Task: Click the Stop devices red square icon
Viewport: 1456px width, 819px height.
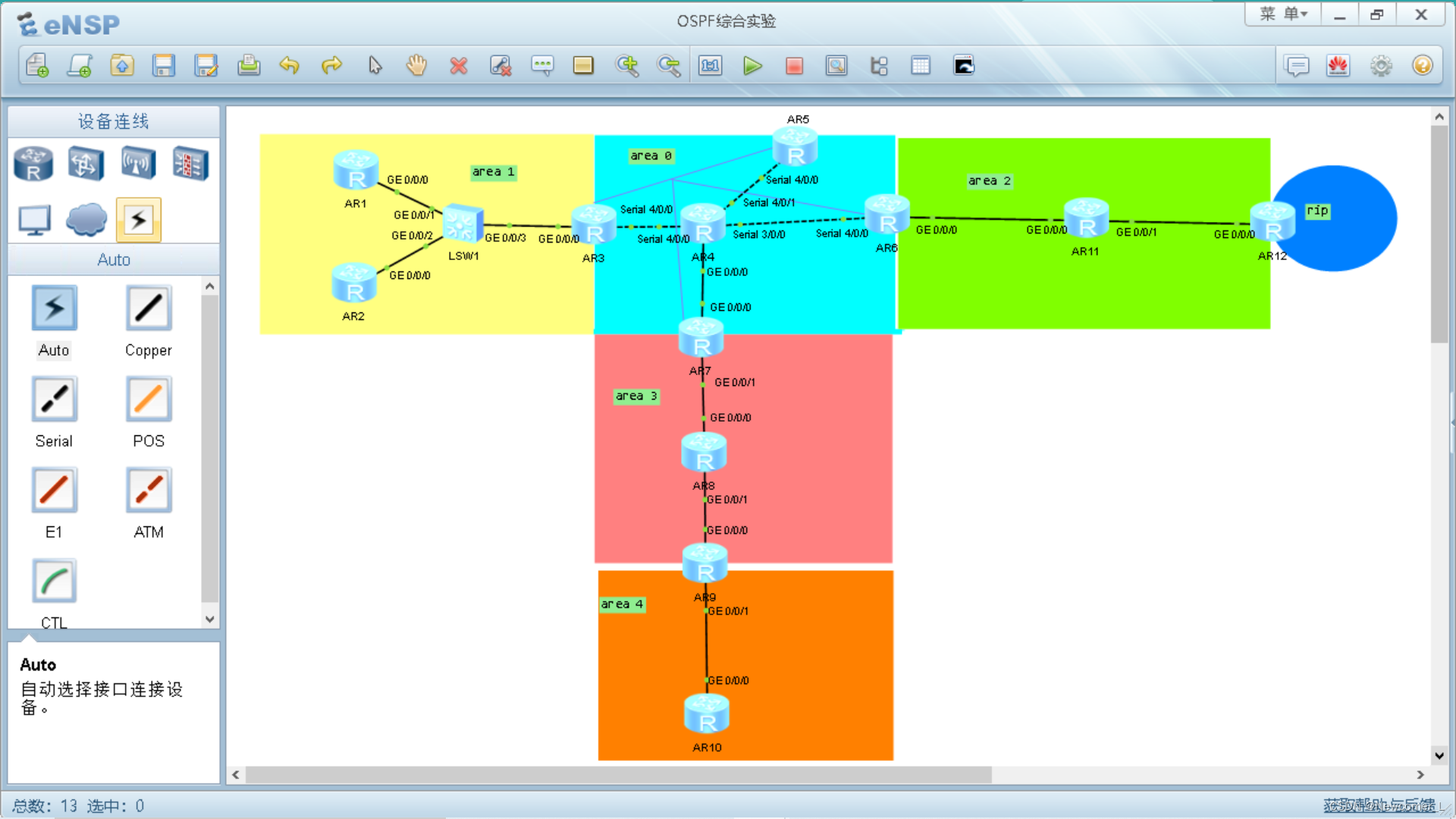Action: (x=794, y=66)
